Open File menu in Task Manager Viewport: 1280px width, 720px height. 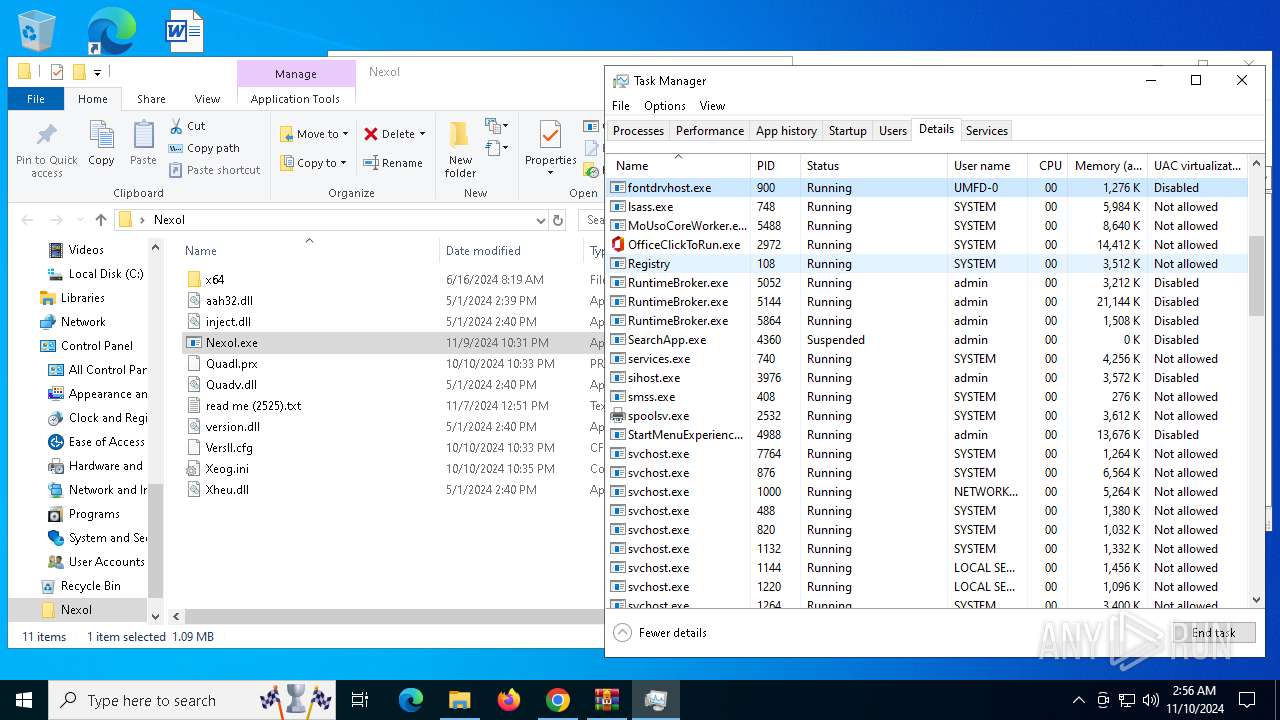click(621, 106)
